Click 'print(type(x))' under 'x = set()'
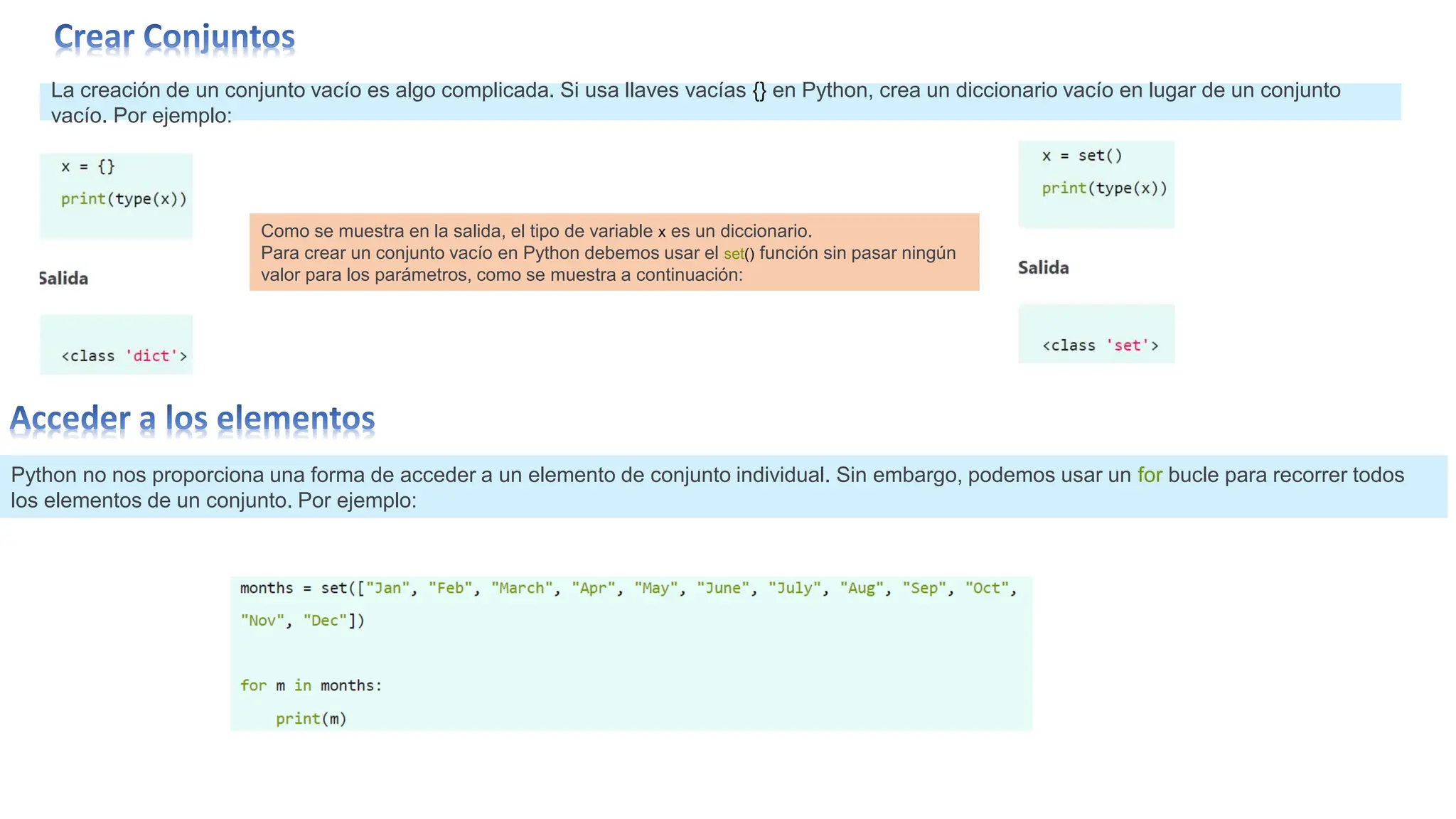 click(1105, 188)
